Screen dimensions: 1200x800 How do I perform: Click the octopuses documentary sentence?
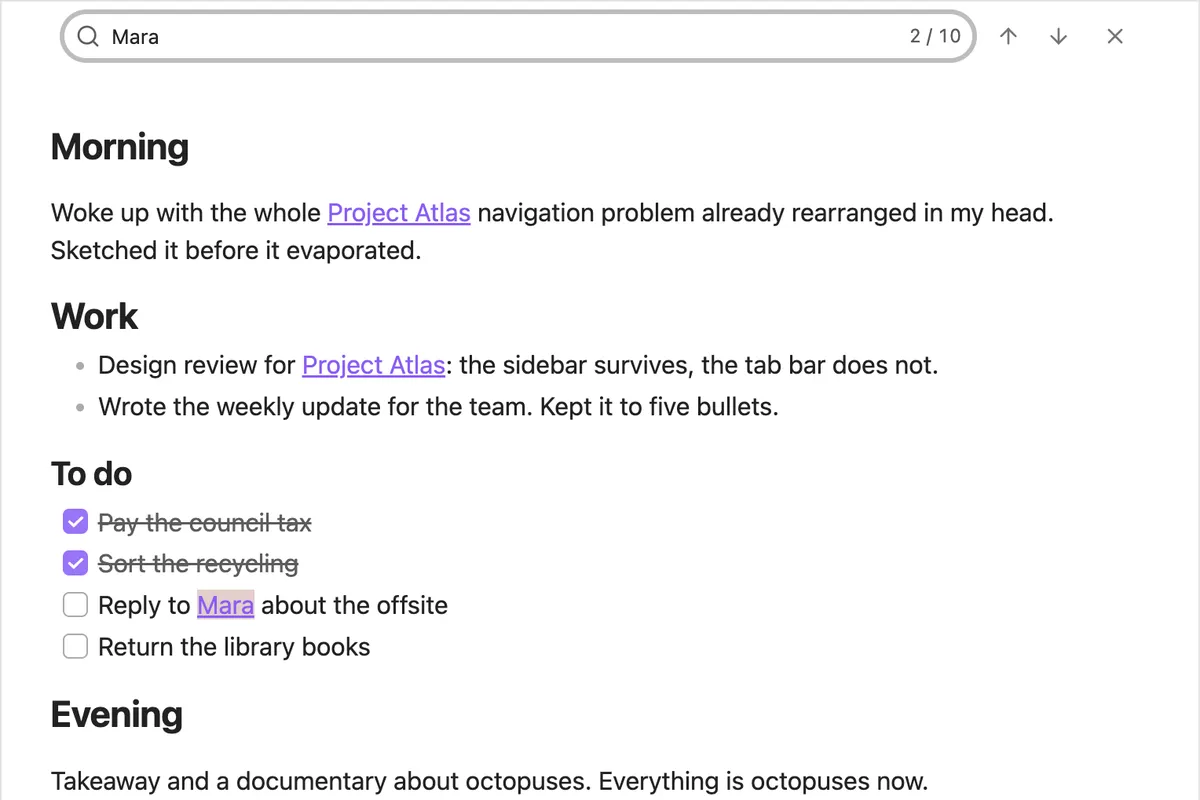coord(490,780)
